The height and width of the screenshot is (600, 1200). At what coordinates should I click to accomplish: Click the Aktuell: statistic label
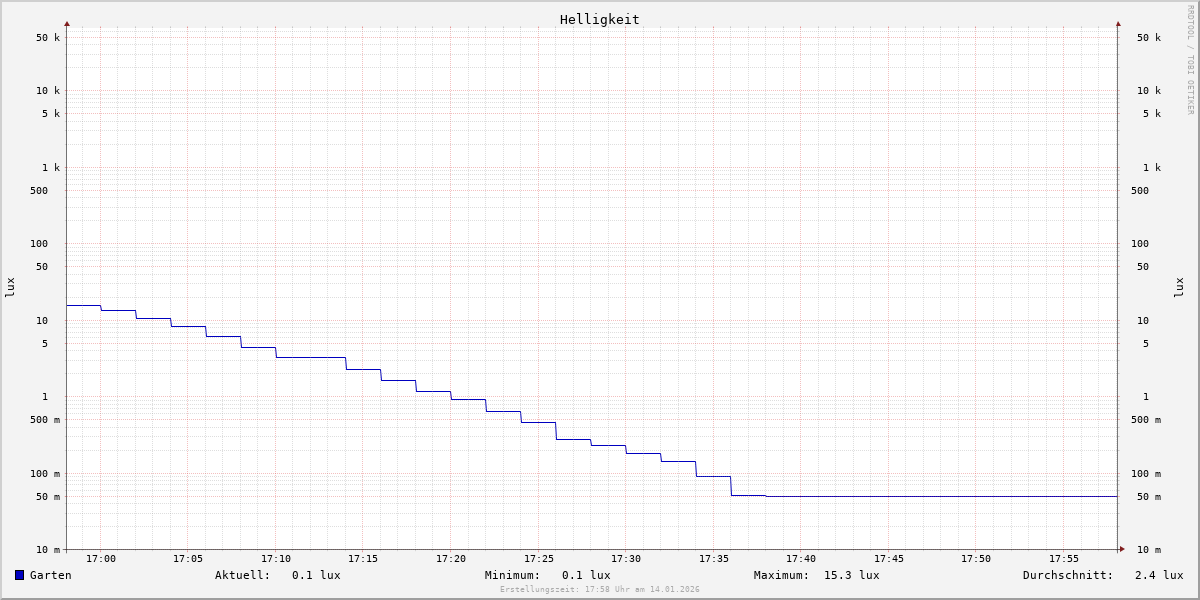point(243,575)
